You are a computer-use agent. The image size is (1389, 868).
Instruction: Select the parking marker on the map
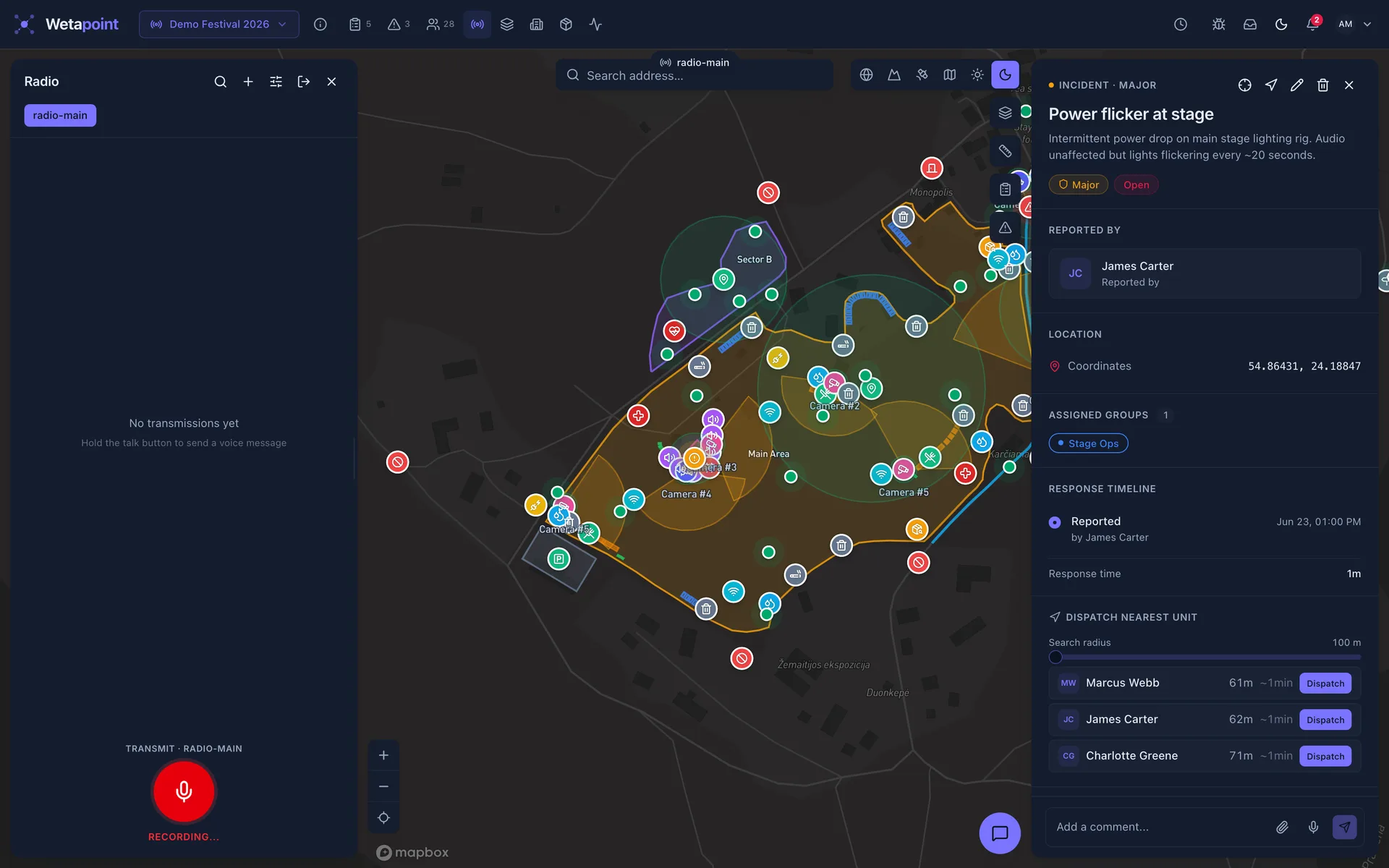[558, 559]
